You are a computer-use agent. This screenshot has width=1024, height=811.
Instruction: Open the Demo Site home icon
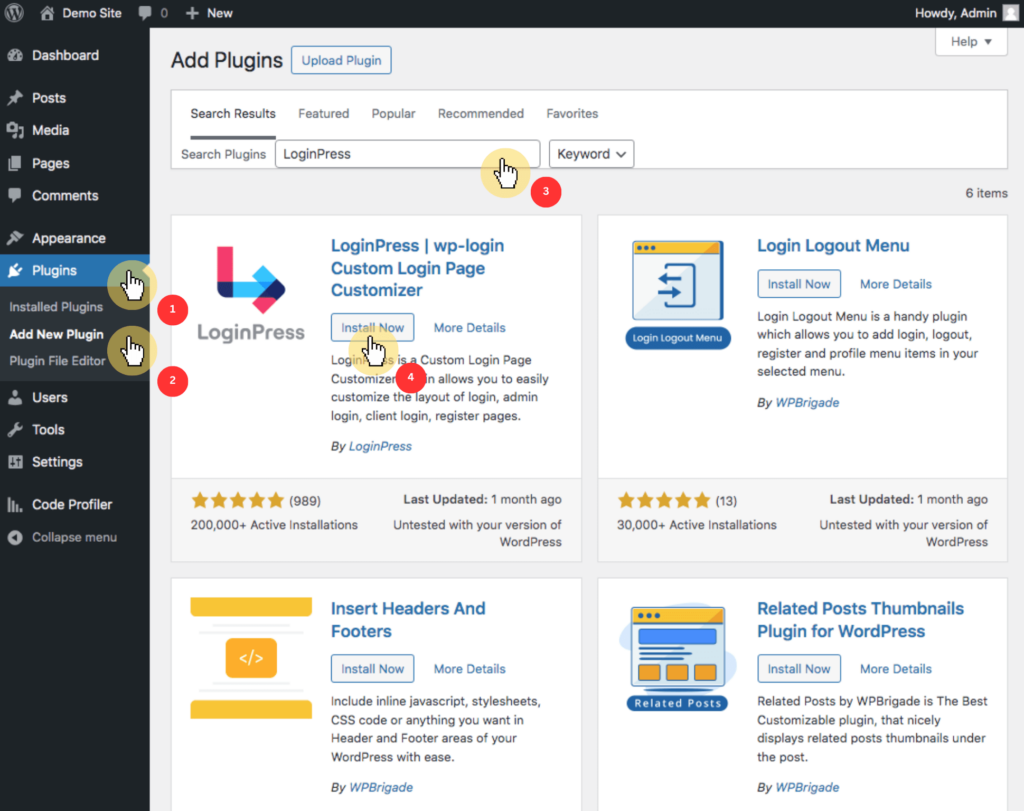[47, 13]
